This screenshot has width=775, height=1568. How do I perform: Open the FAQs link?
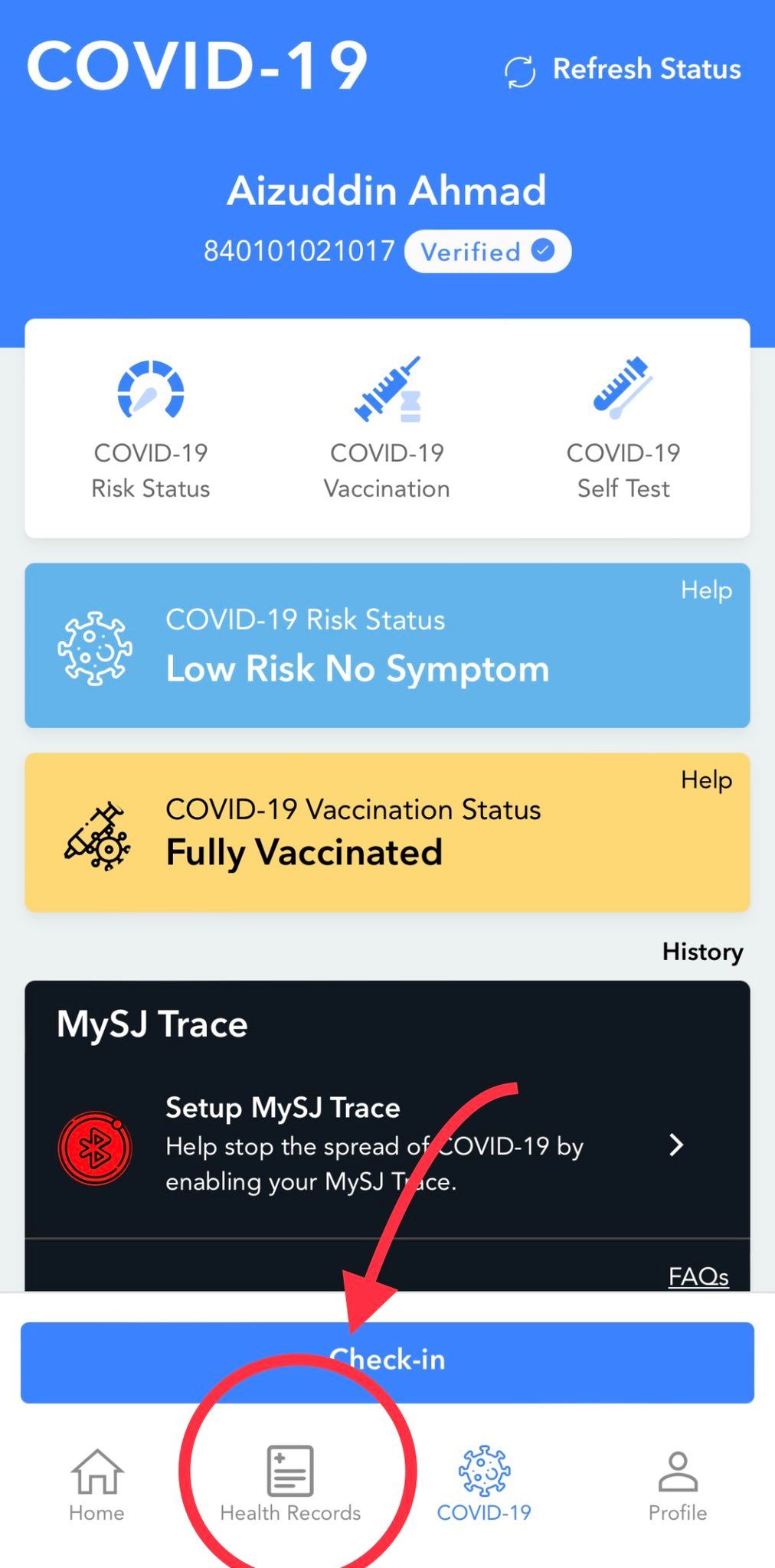[x=698, y=1276]
